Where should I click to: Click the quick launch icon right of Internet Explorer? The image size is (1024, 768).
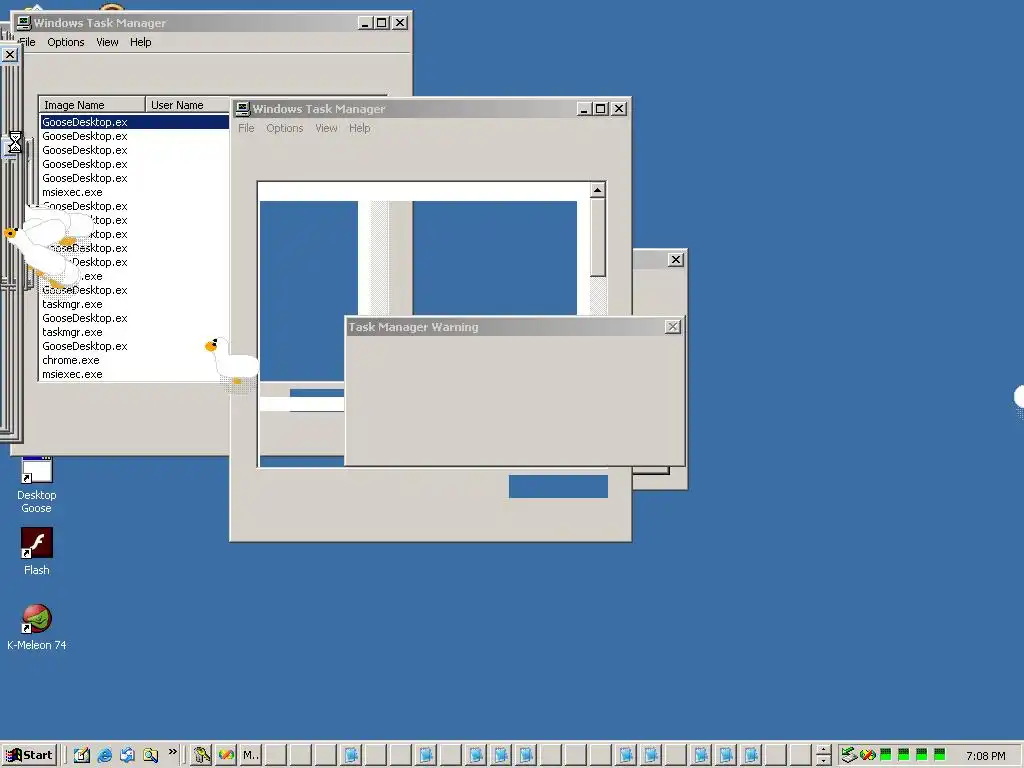pyautogui.click(x=127, y=755)
